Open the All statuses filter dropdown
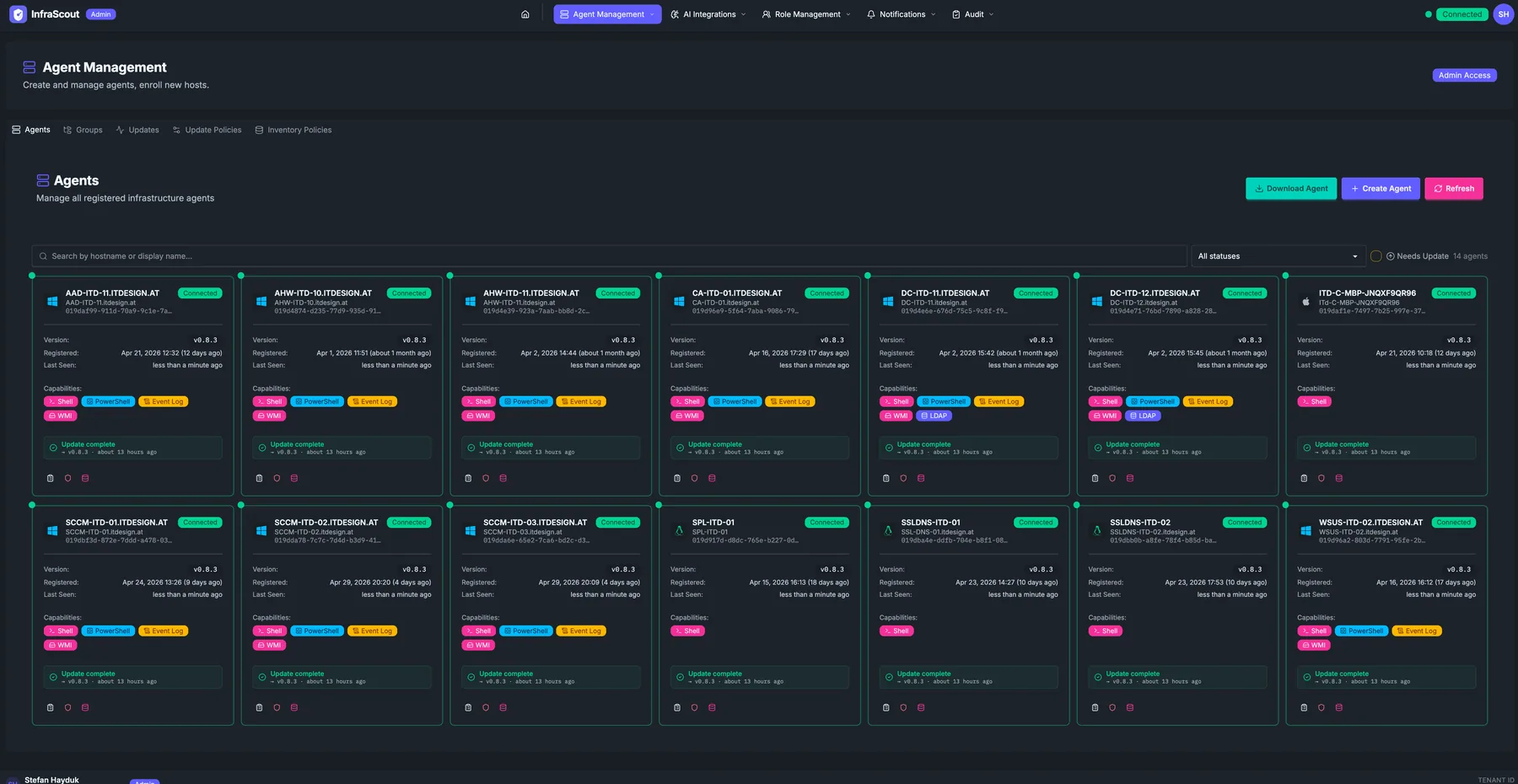Screen dimensions: 1518x784 tap(1278, 256)
